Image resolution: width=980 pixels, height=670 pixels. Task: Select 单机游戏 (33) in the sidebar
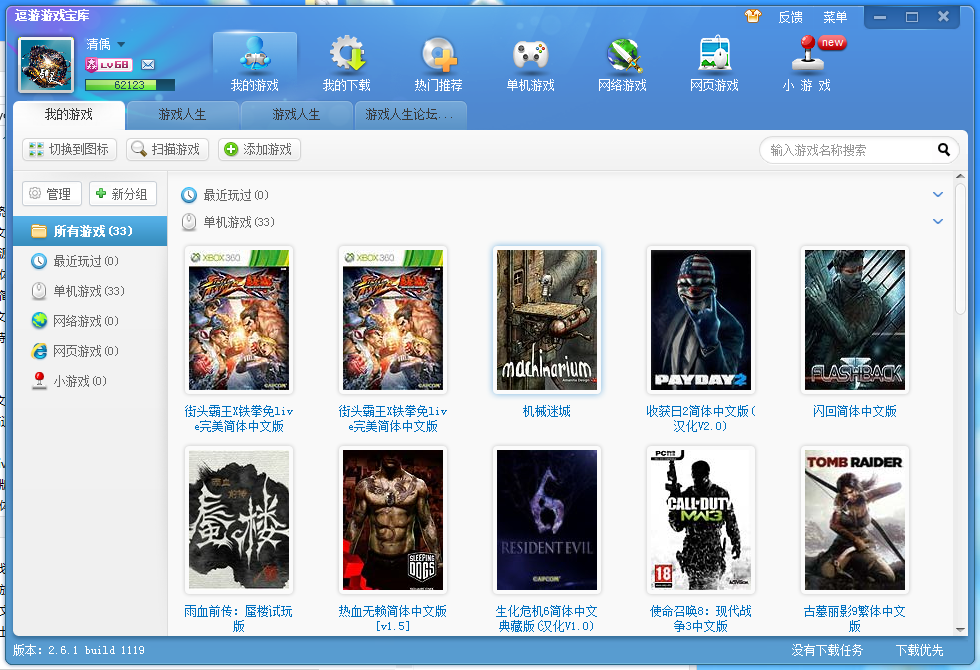(90, 291)
